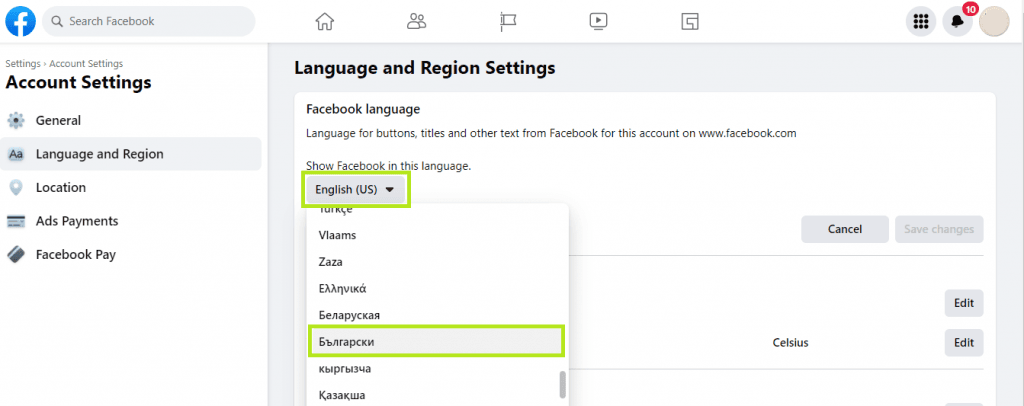Select Language and Region in sidebar

tap(131, 154)
